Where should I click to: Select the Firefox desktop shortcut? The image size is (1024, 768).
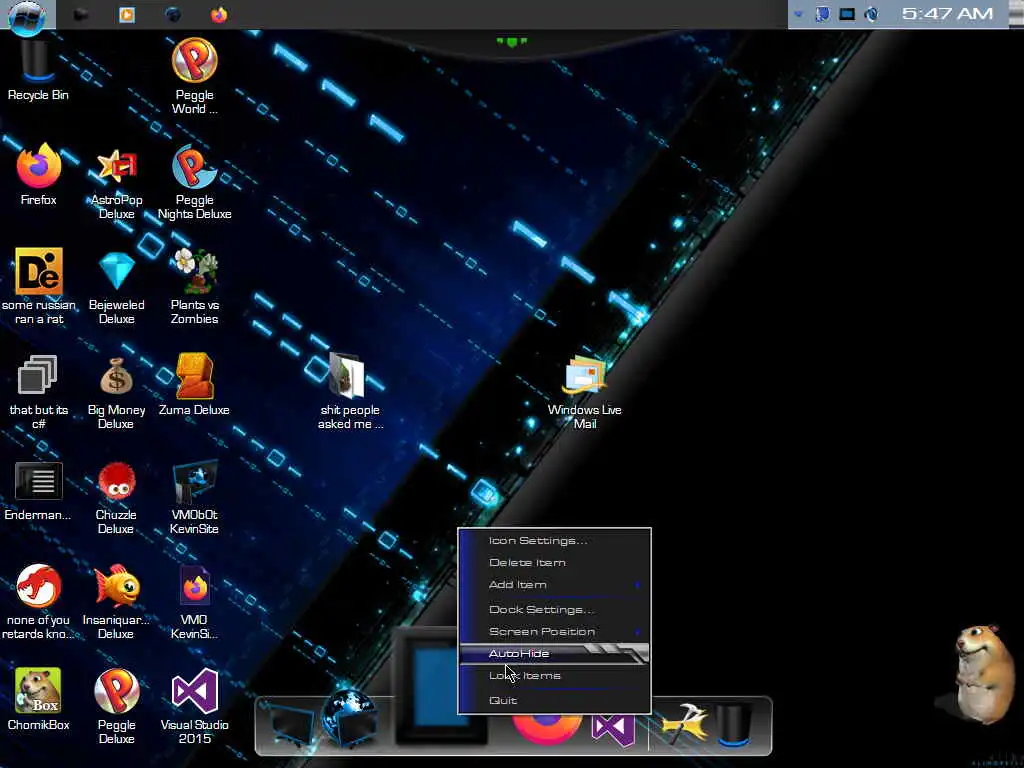[38, 175]
